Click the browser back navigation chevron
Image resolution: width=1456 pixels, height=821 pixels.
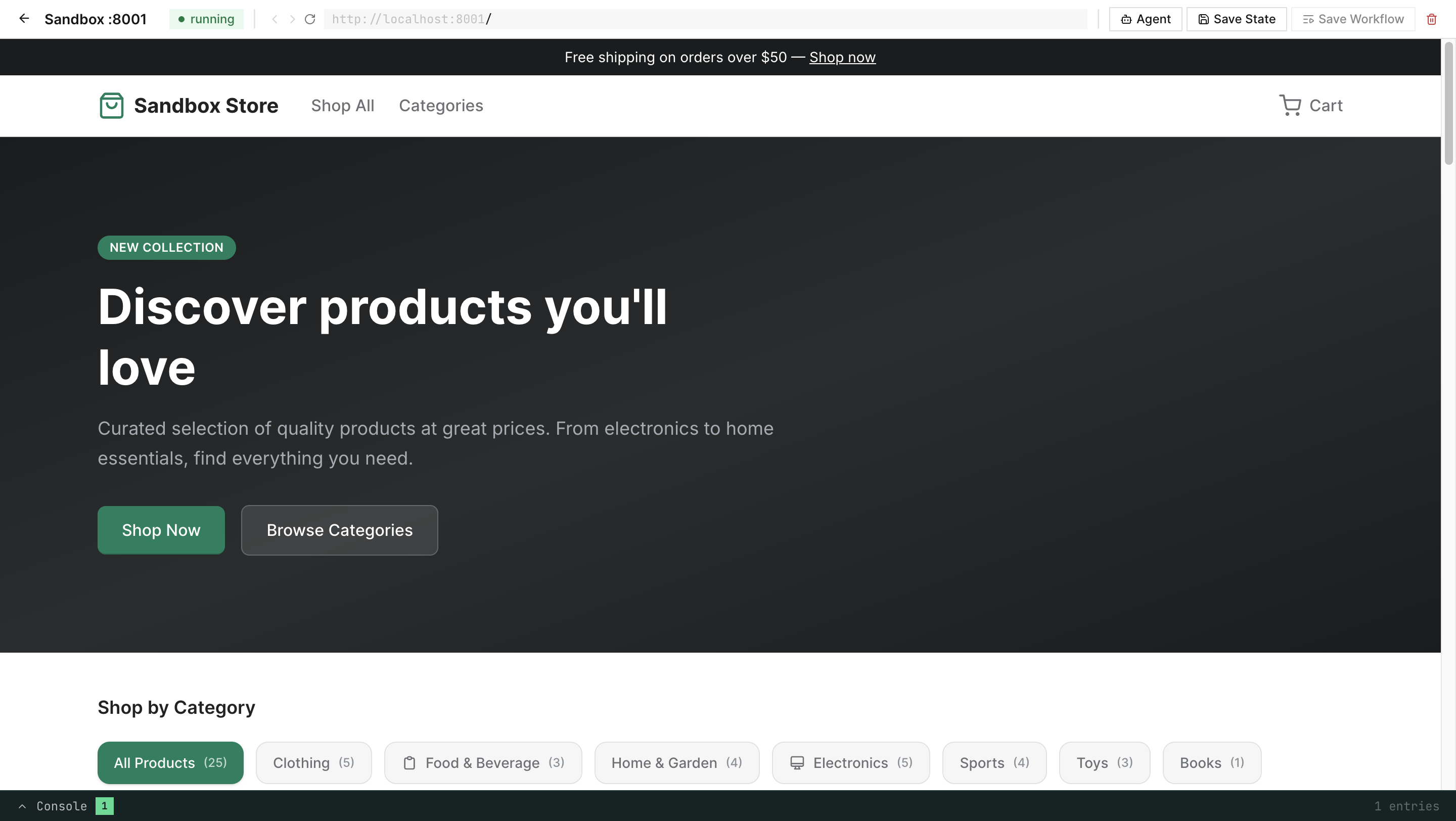[275, 19]
